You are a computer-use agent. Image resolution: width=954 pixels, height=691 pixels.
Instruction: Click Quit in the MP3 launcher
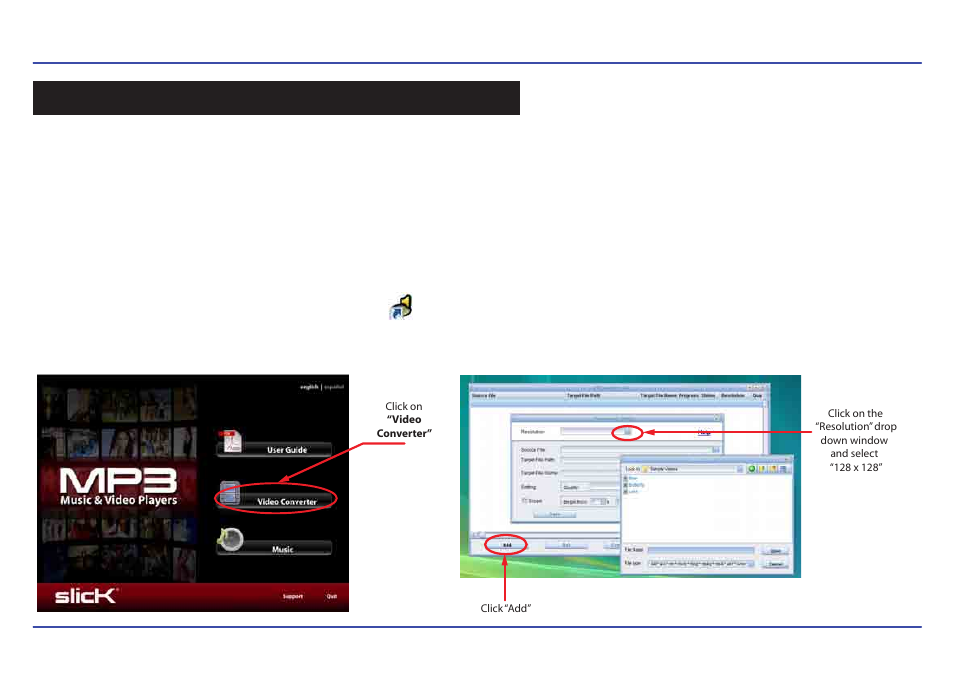point(332,596)
